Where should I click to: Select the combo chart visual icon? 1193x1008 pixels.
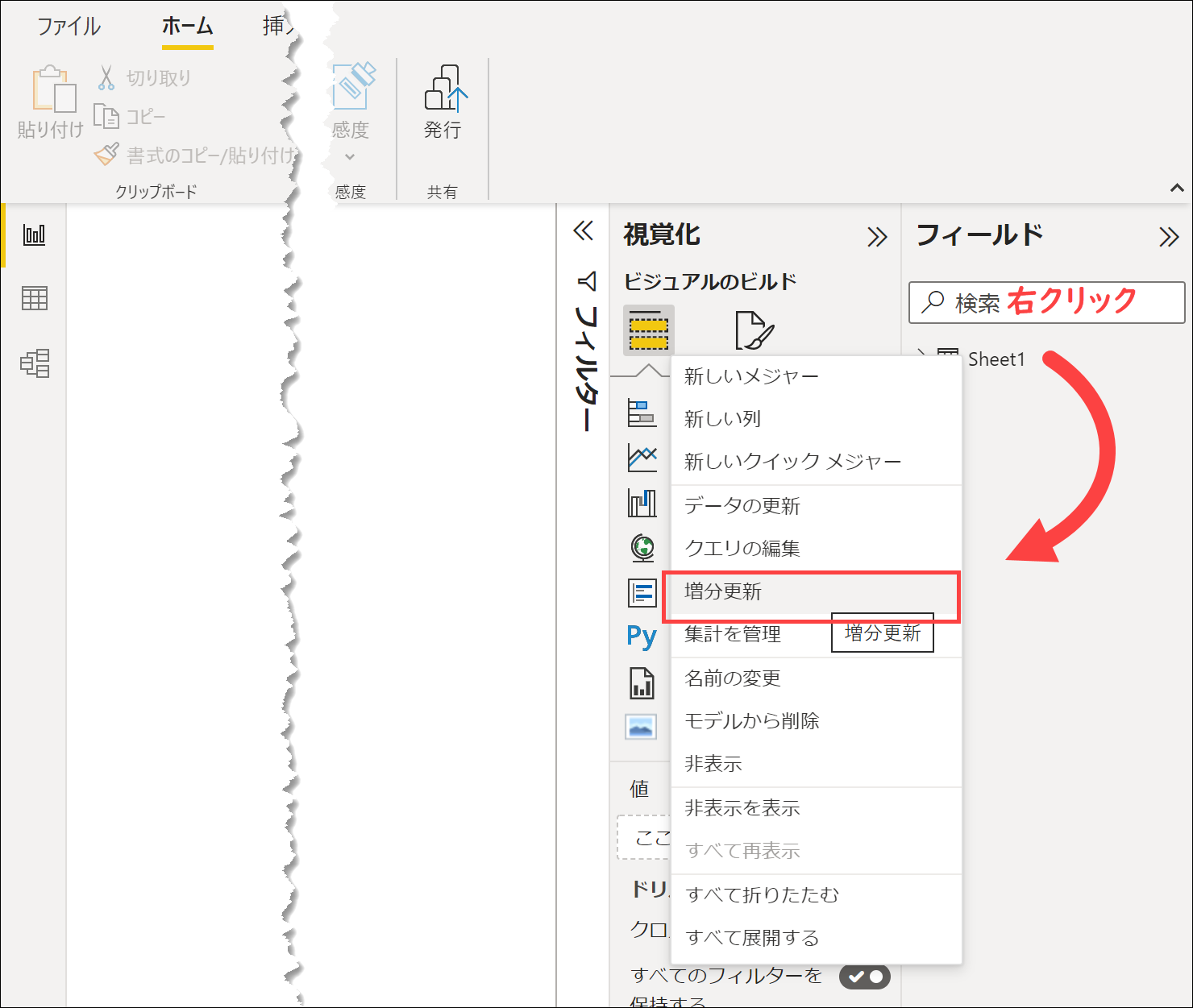click(642, 501)
